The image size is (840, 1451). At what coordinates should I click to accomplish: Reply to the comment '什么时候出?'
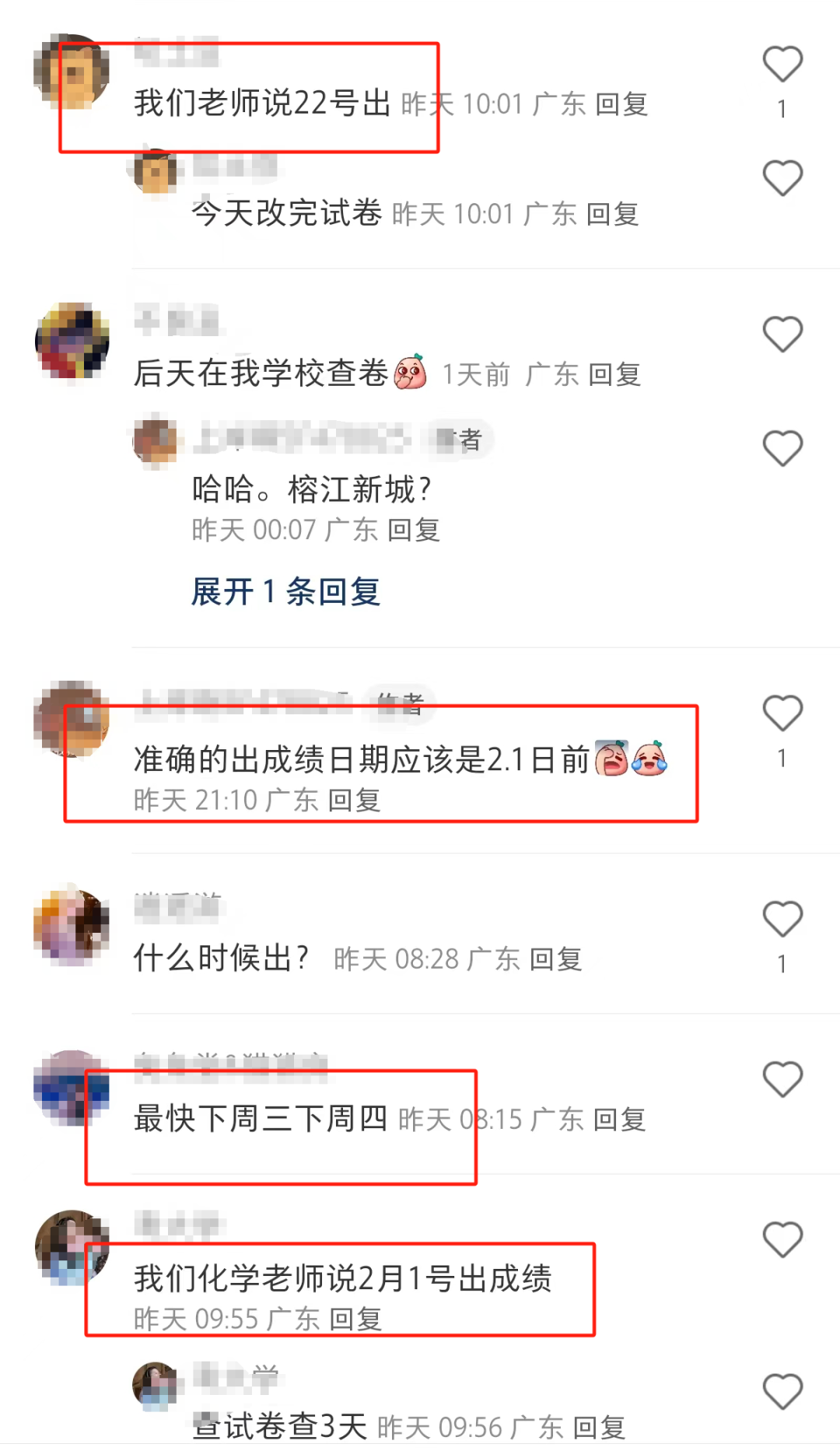(555, 959)
